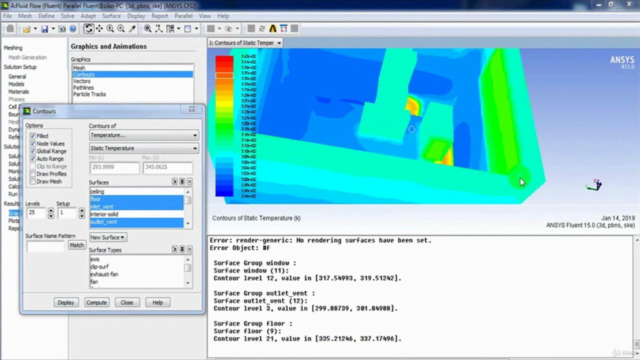Toggle the Filled checkbox
The width and height of the screenshot is (640, 360).
[33, 136]
